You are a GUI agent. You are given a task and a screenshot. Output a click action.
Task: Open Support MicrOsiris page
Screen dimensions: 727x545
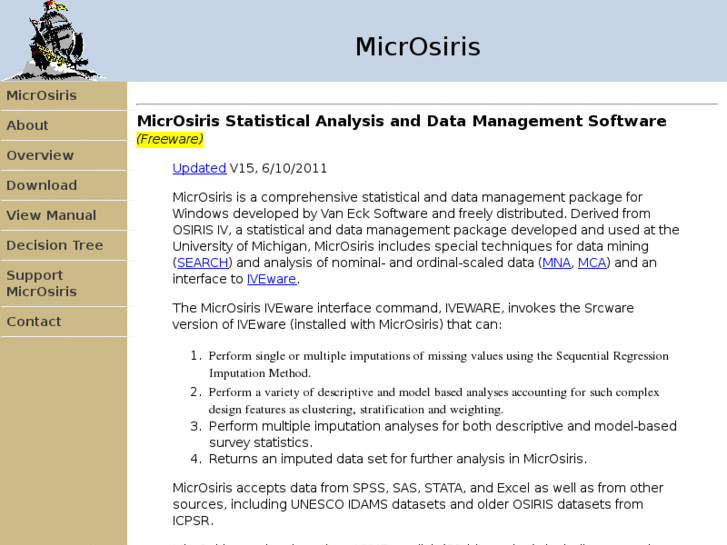(41, 283)
